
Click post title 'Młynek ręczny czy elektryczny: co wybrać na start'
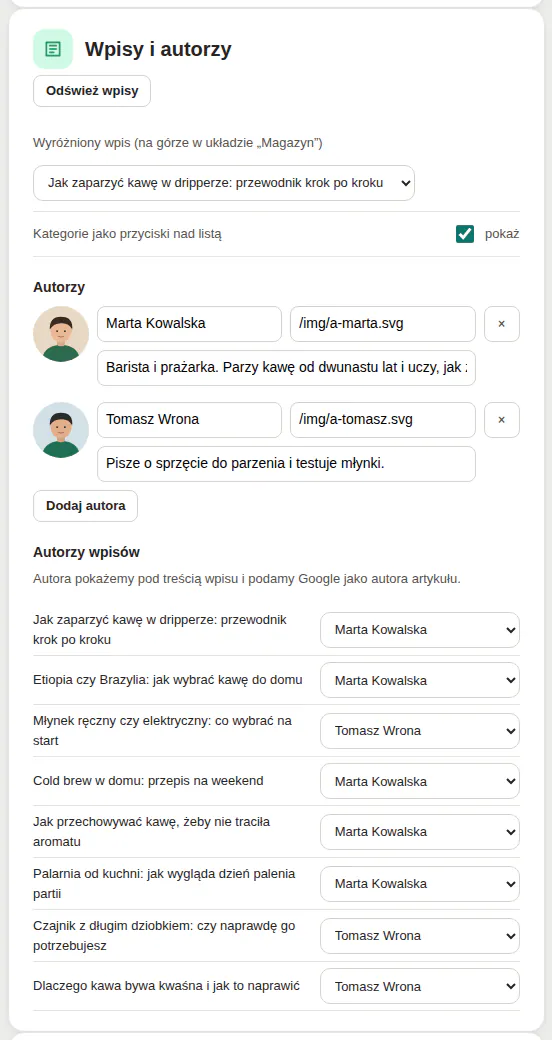click(x=163, y=730)
